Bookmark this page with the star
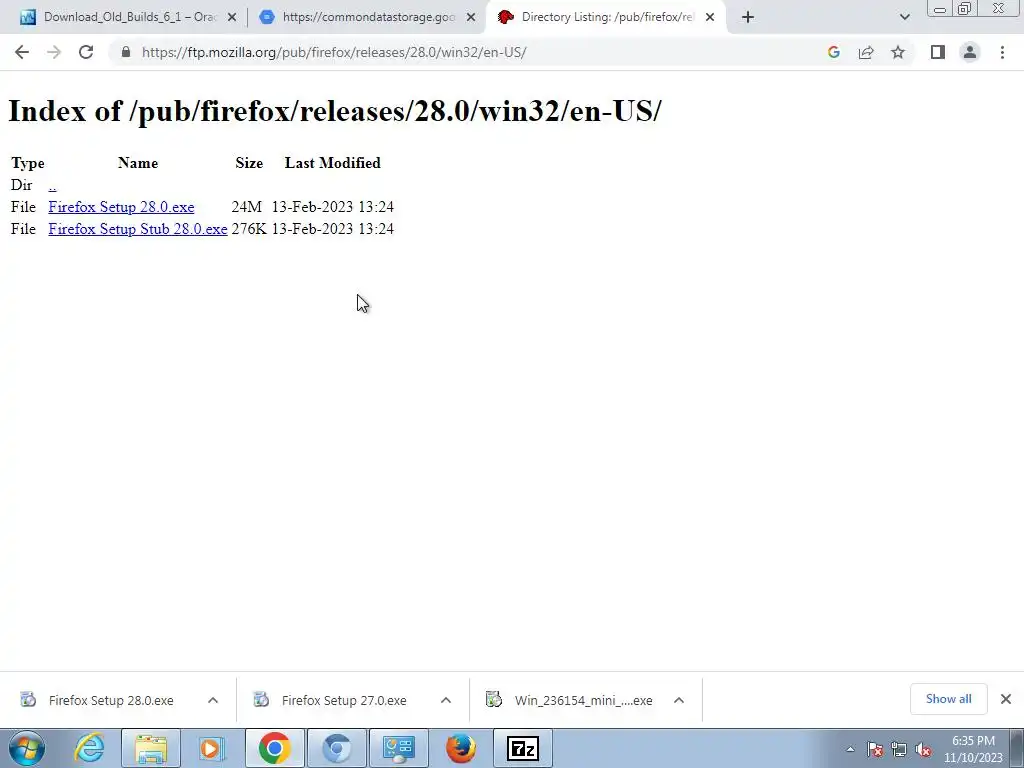 898,52
